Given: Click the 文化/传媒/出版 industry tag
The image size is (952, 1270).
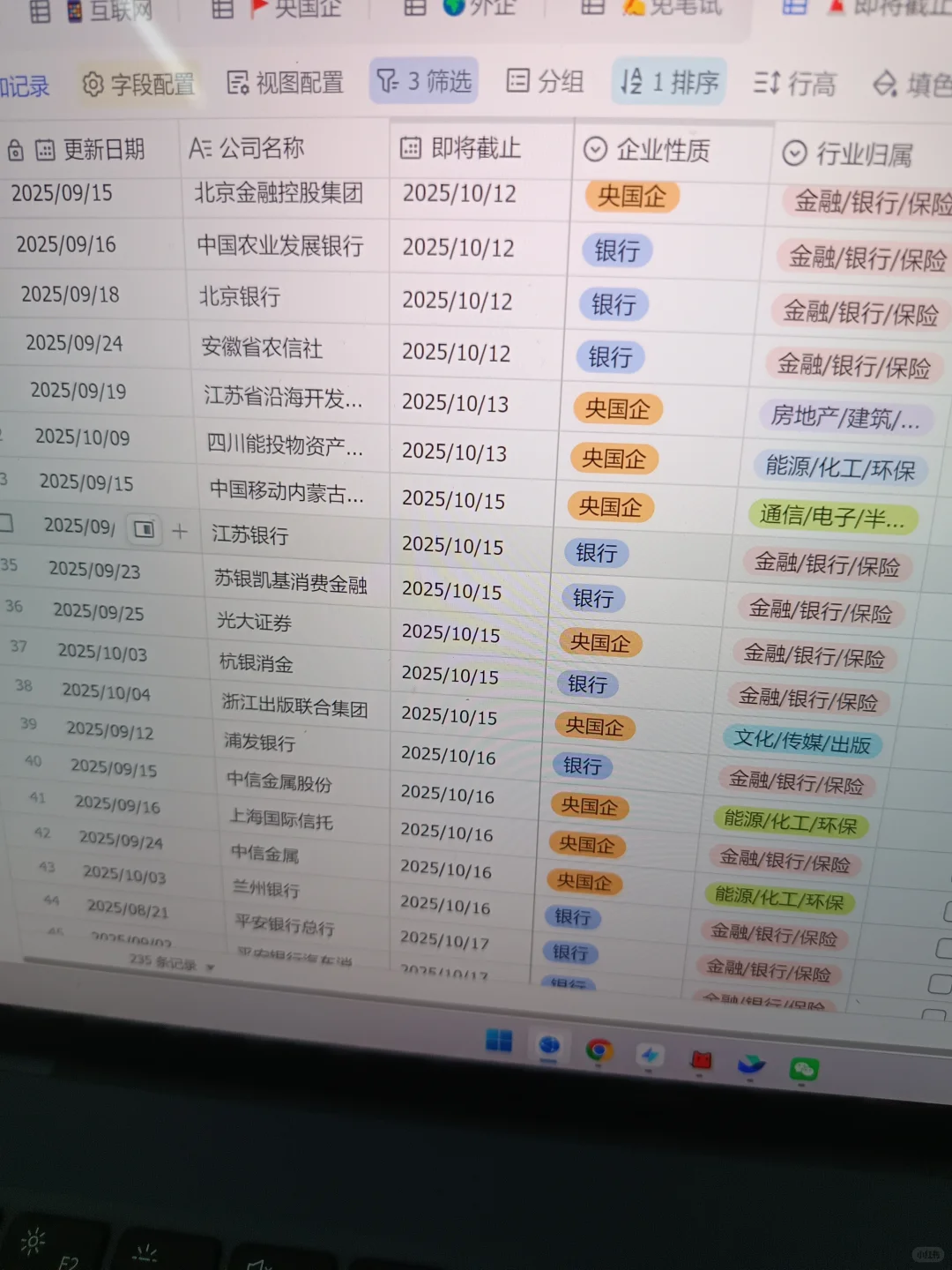Looking at the screenshot, I should coord(802,741).
